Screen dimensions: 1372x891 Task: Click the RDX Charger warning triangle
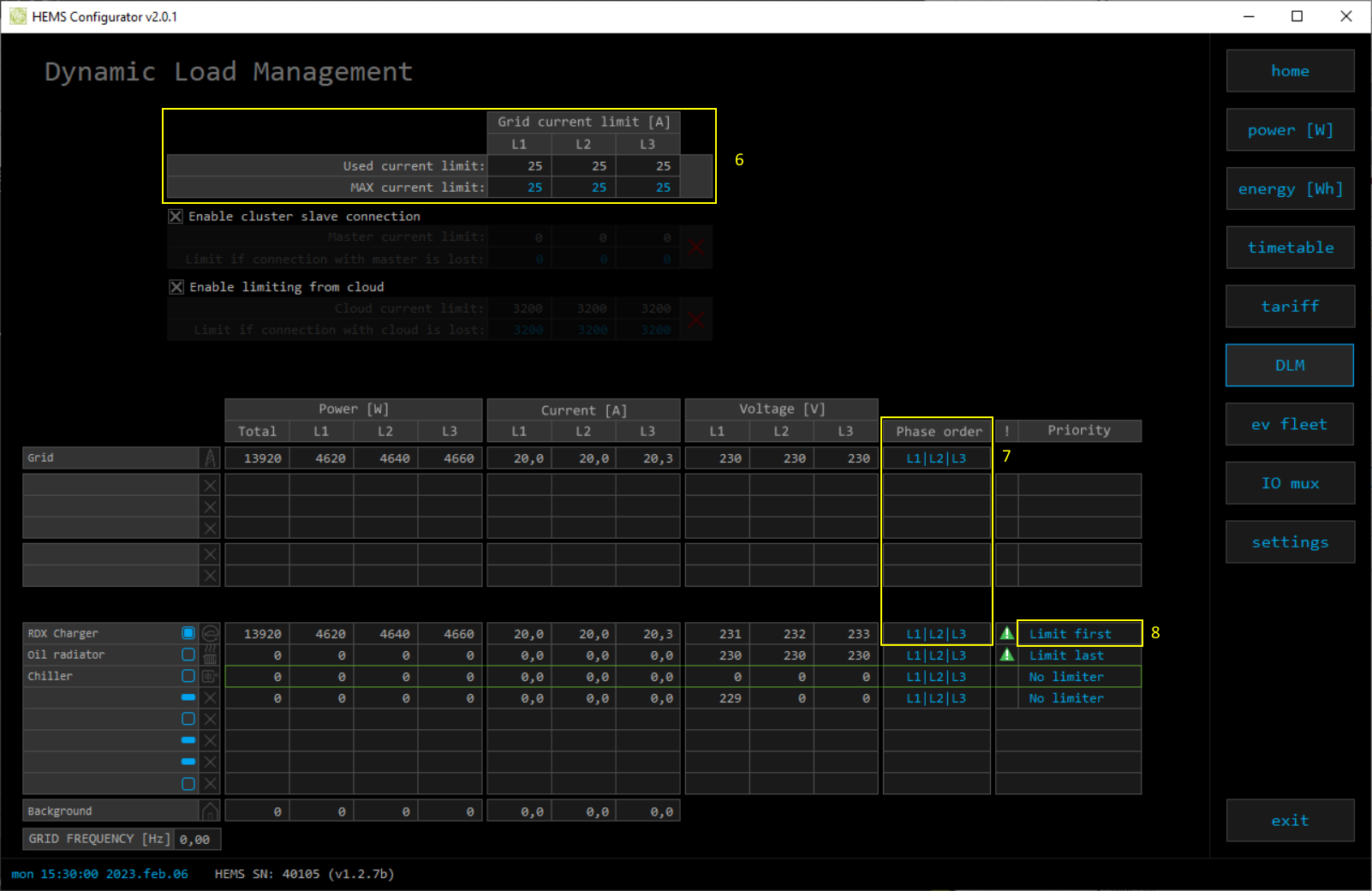(x=1007, y=634)
